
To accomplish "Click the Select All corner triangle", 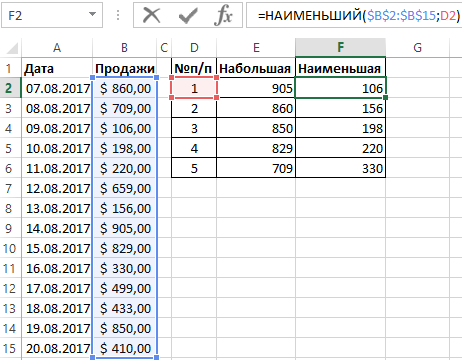I will [x=12, y=48].
